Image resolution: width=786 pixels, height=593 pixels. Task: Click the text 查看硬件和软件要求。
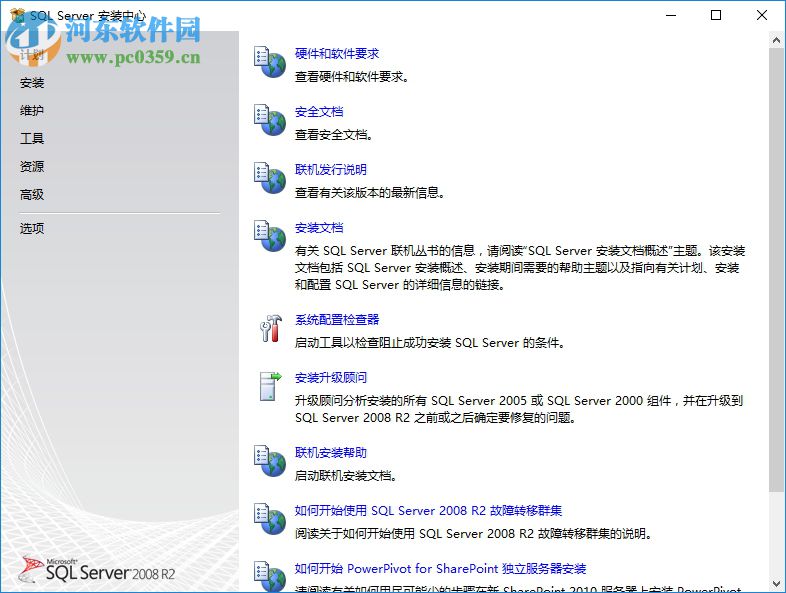pyautogui.click(x=352, y=77)
